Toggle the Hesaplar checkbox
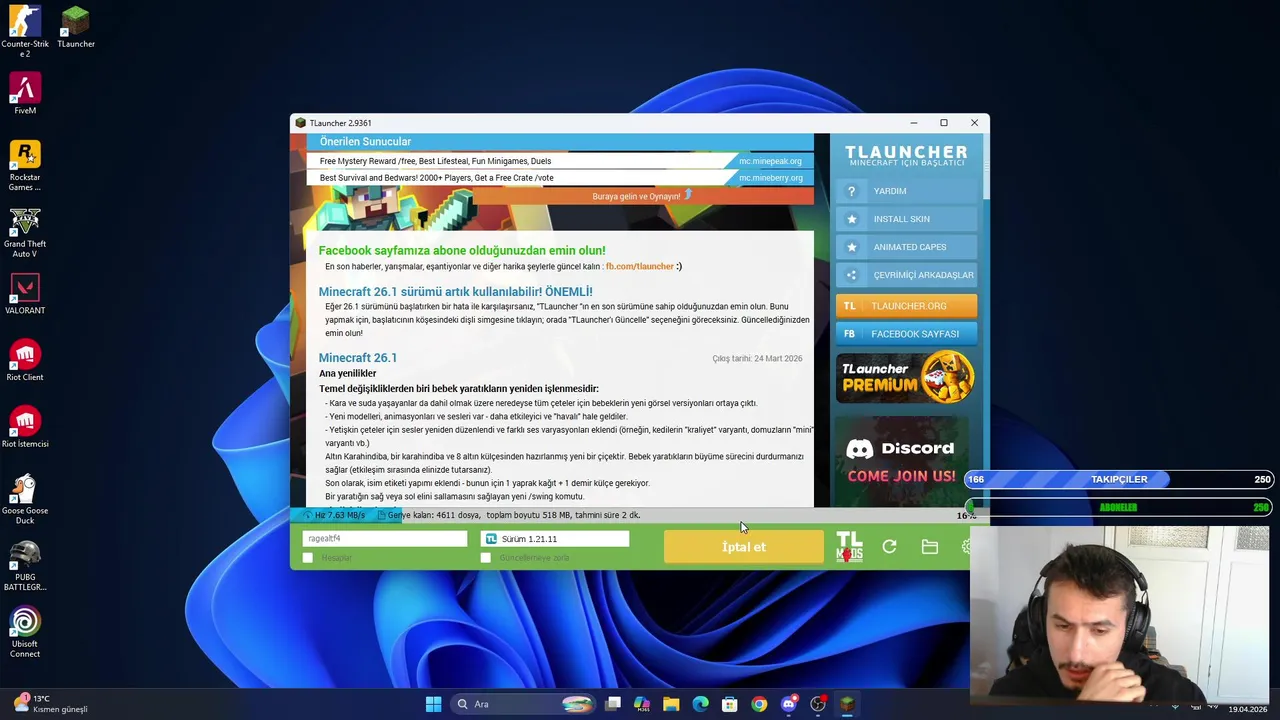The image size is (1280, 720). 308,558
